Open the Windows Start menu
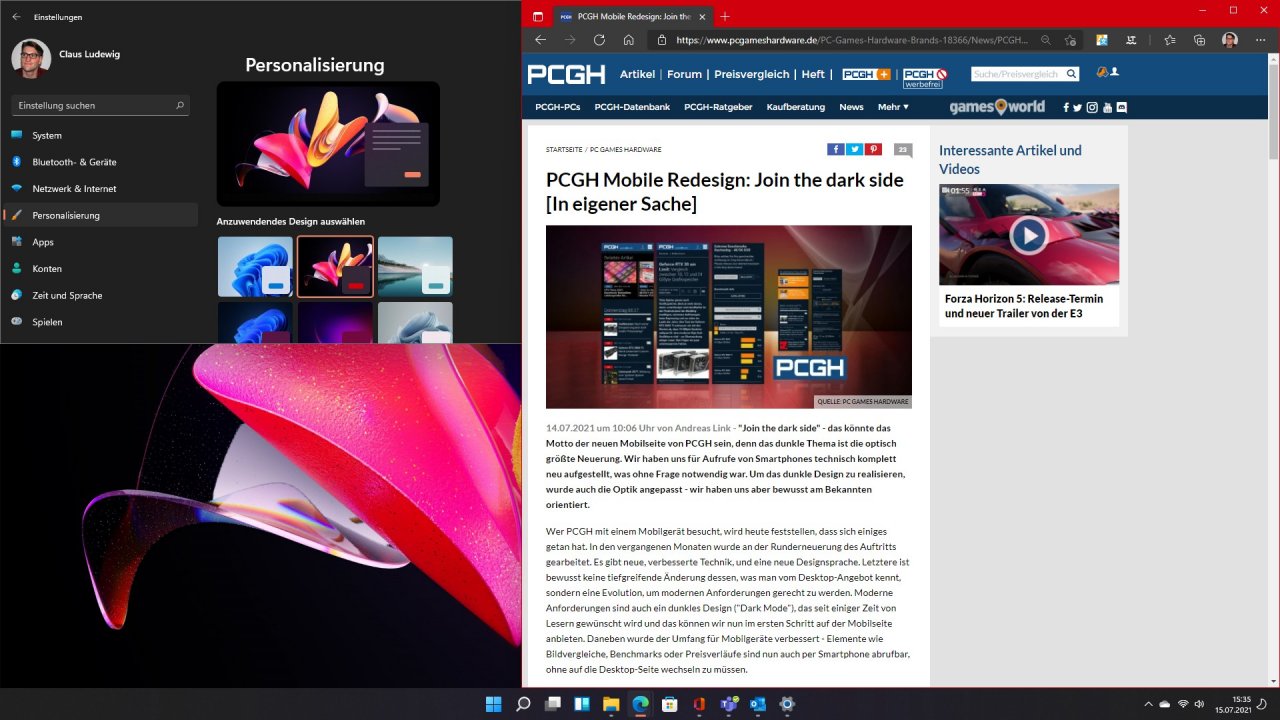1280x720 pixels. (x=494, y=704)
